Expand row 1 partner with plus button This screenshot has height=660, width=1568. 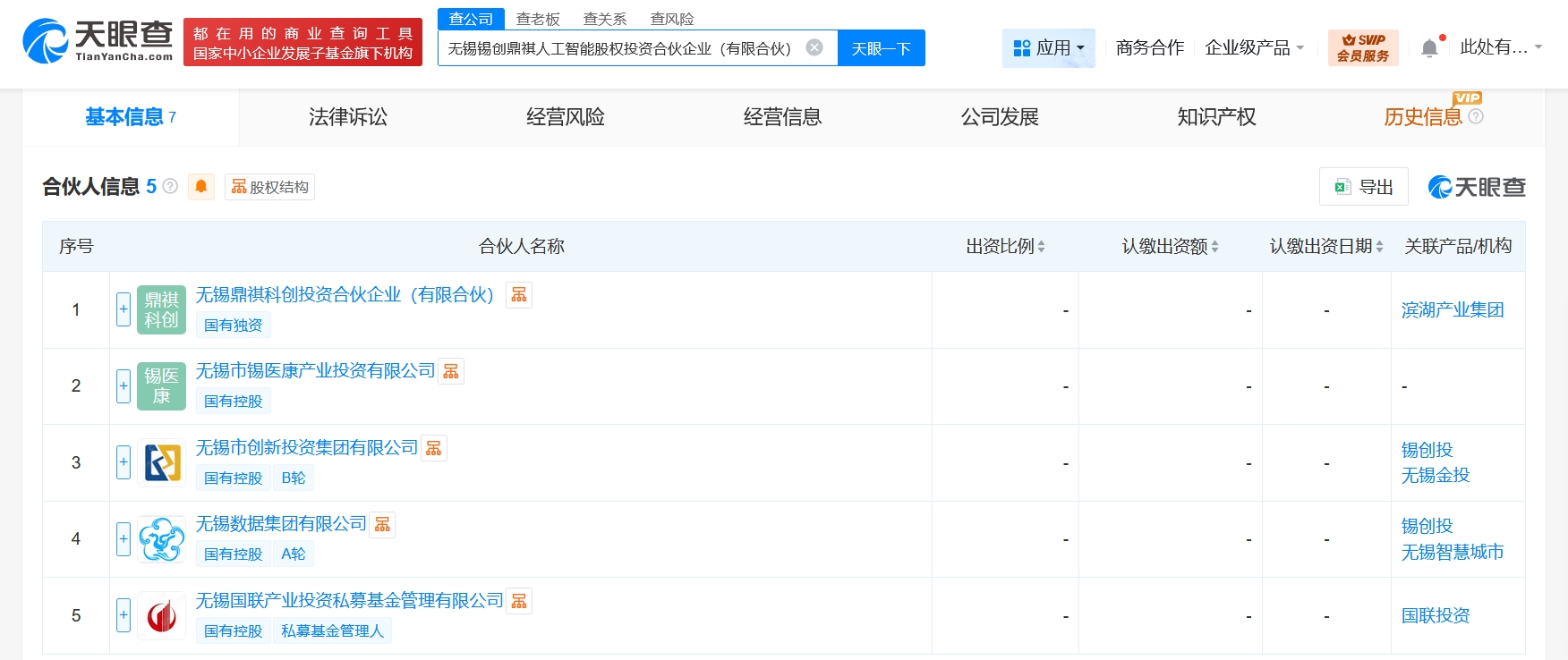point(124,309)
